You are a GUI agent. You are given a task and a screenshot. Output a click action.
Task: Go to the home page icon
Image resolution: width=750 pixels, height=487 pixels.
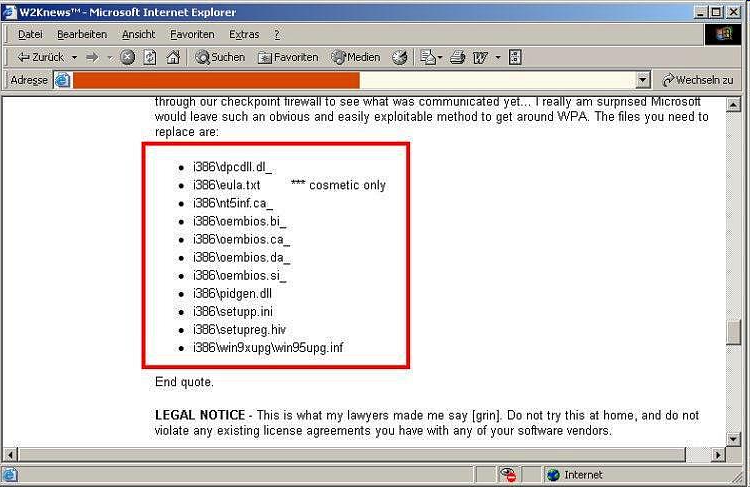coord(173,57)
